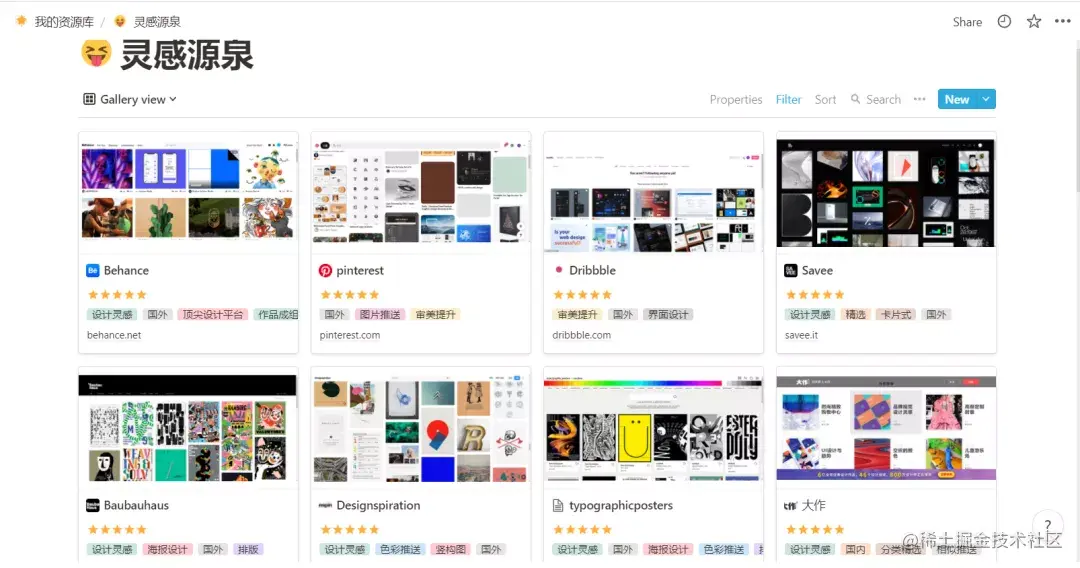Screen dimensions: 1080x568
Task: Click the page title tongue-face emoji icon
Action: [x=96, y=54]
